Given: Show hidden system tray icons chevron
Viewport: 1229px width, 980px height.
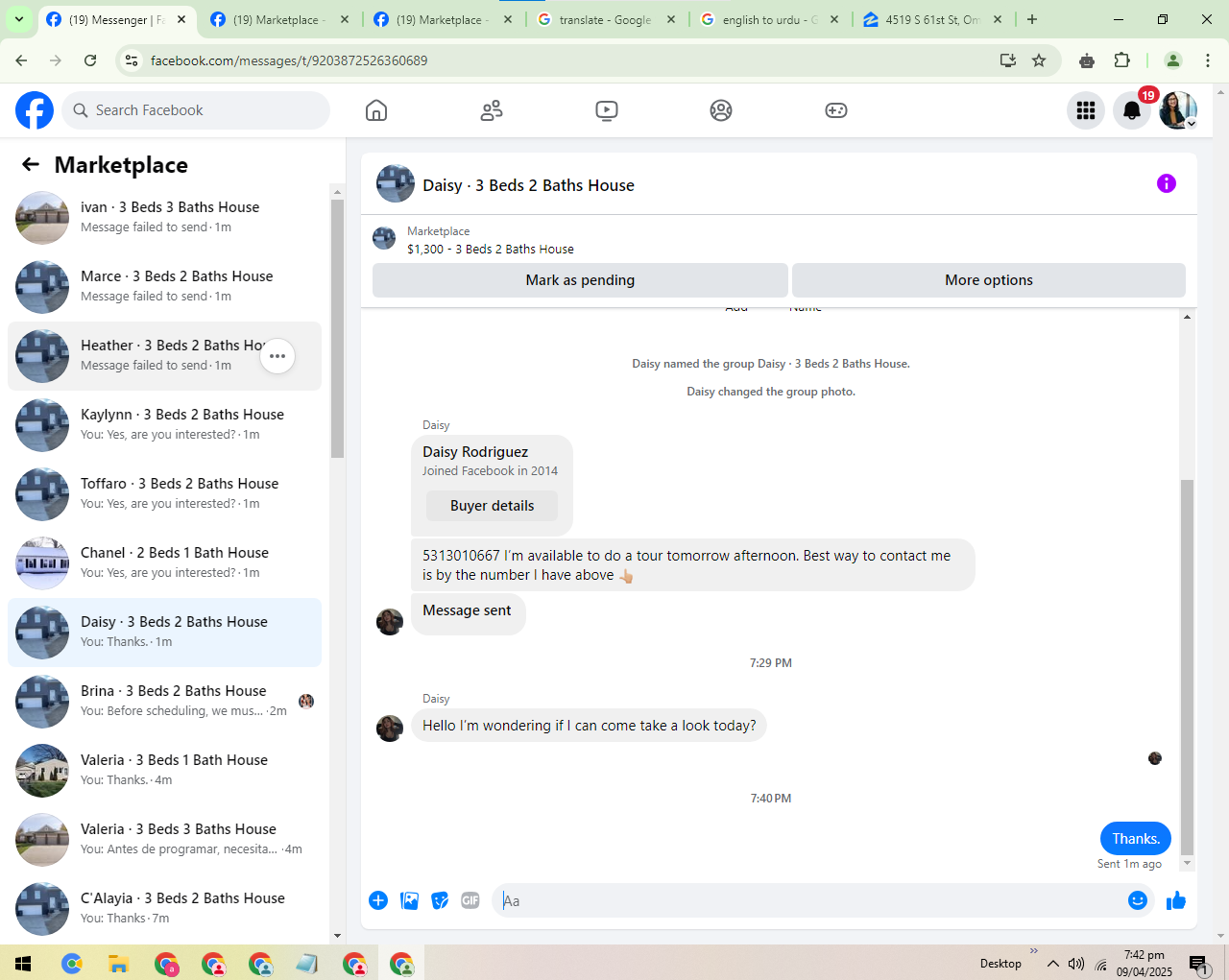Looking at the screenshot, I should coord(1053,964).
